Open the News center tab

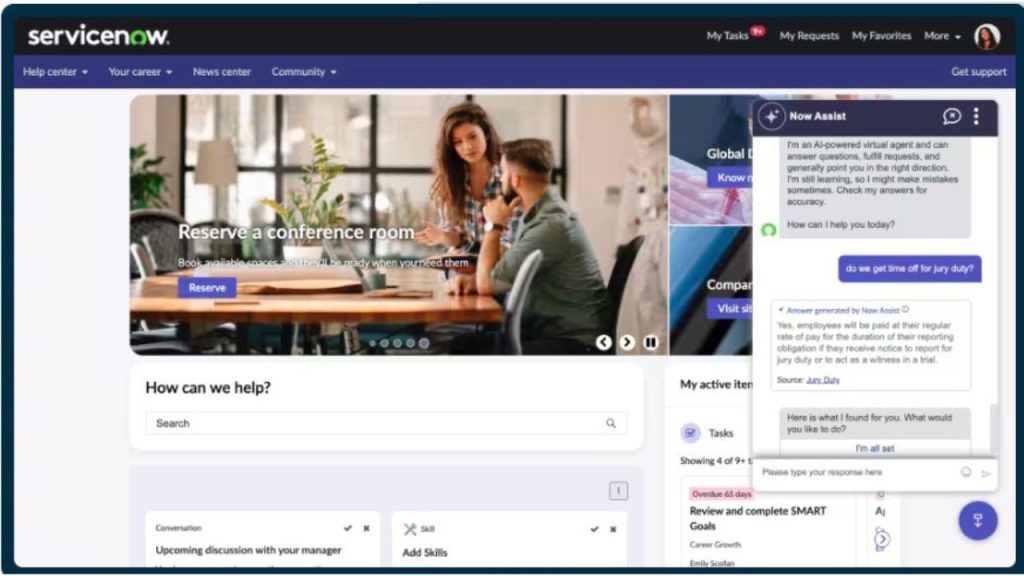point(221,72)
